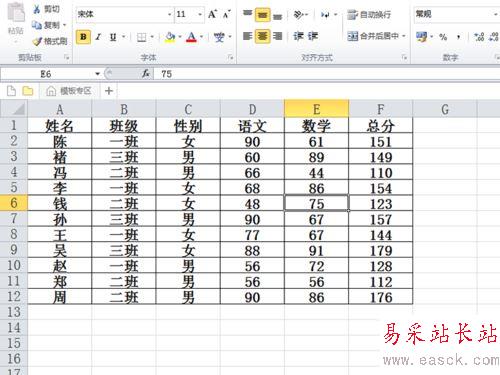Open the font name 宋体 dropdown
Viewport: 500px width, 375px height.
tap(170, 14)
